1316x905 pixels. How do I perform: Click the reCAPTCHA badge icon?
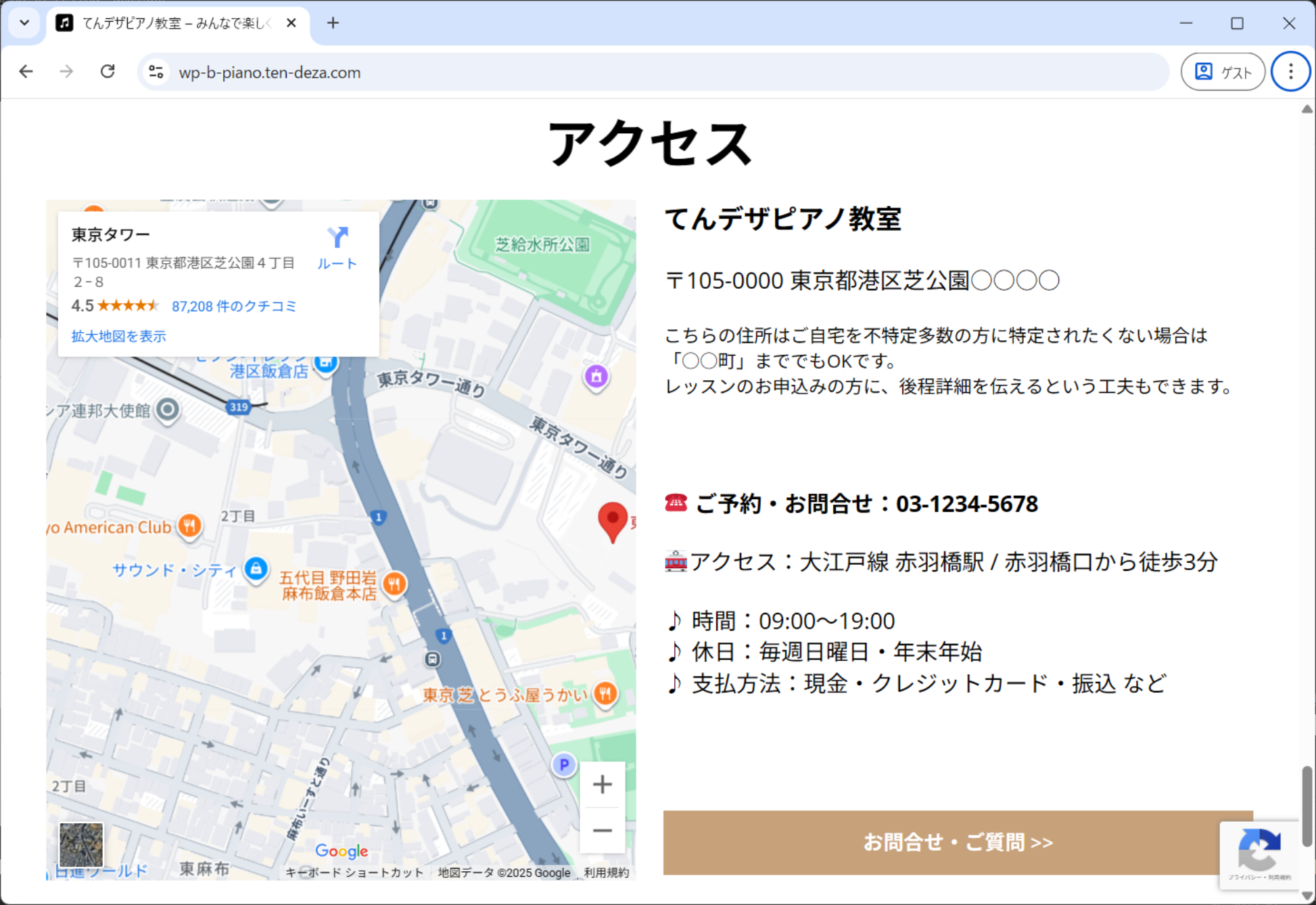1259,849
